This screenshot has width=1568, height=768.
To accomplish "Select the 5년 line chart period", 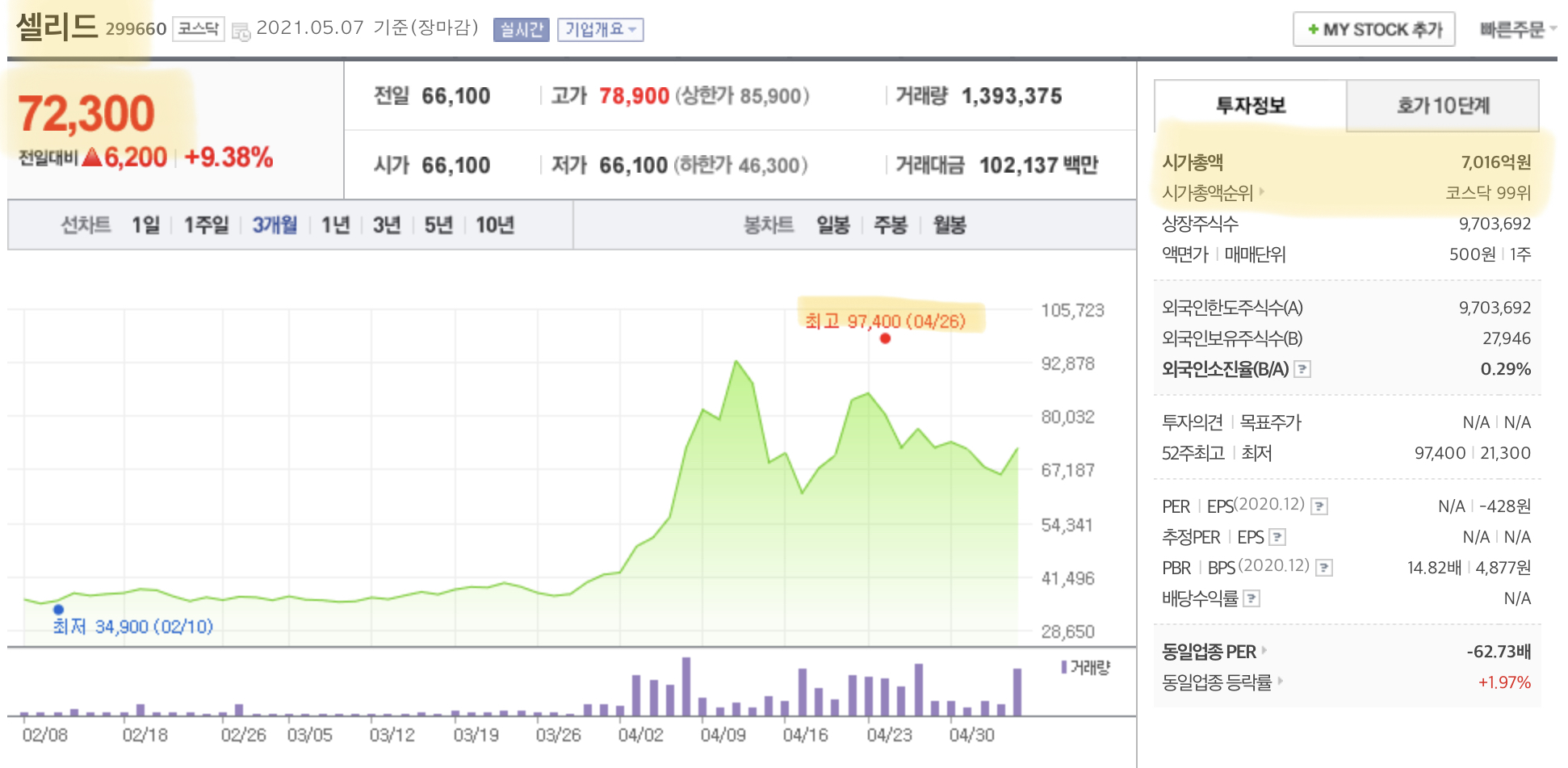I will [x=438, y=225].
